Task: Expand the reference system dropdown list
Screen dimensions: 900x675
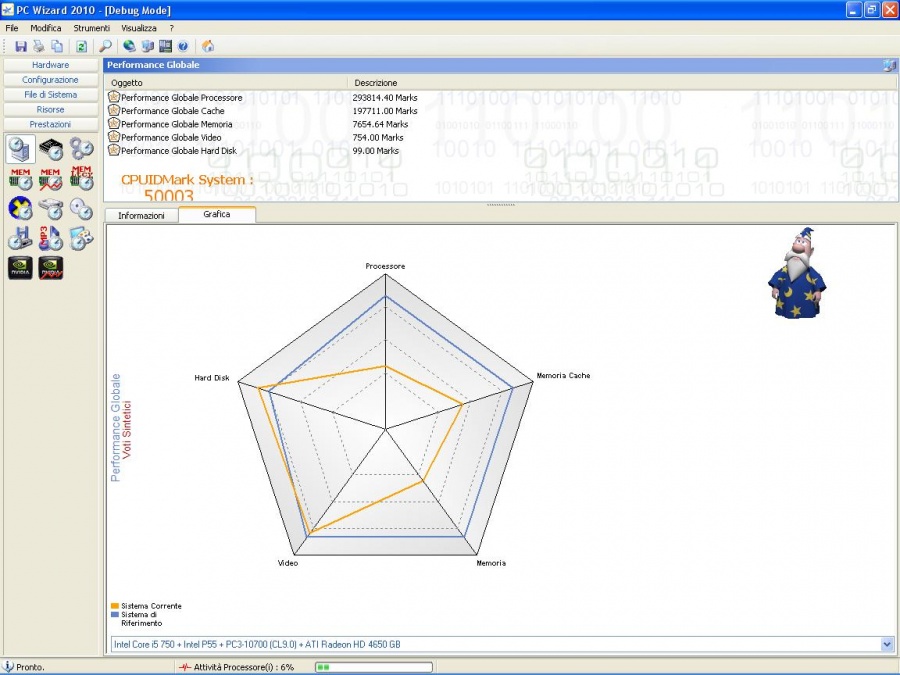Action: (886, 645)
